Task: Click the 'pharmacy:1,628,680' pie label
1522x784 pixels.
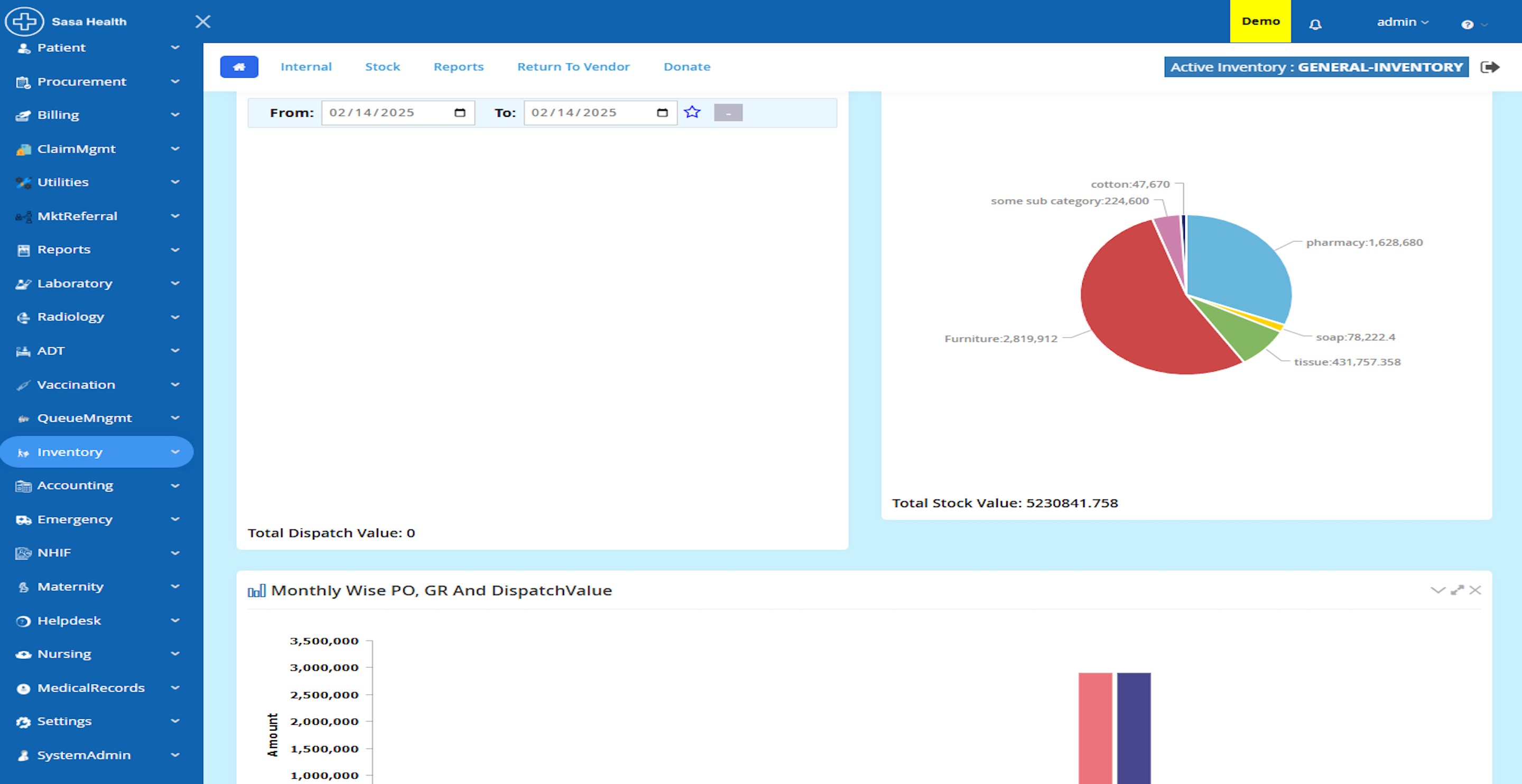Action: pos(1364,242)
